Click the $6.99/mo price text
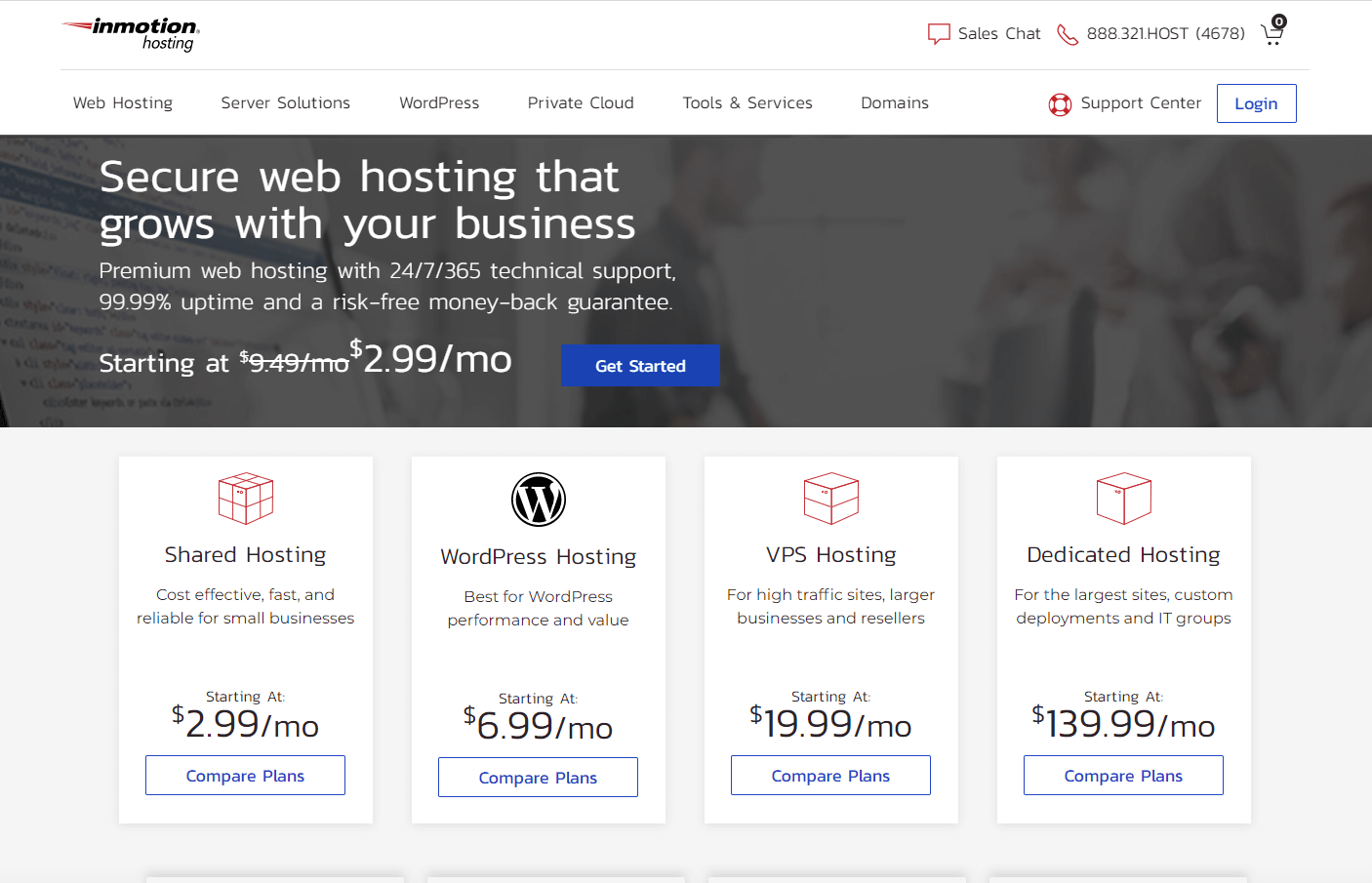The height and width of the screenshot is (883, 1372). coord(539,725)
